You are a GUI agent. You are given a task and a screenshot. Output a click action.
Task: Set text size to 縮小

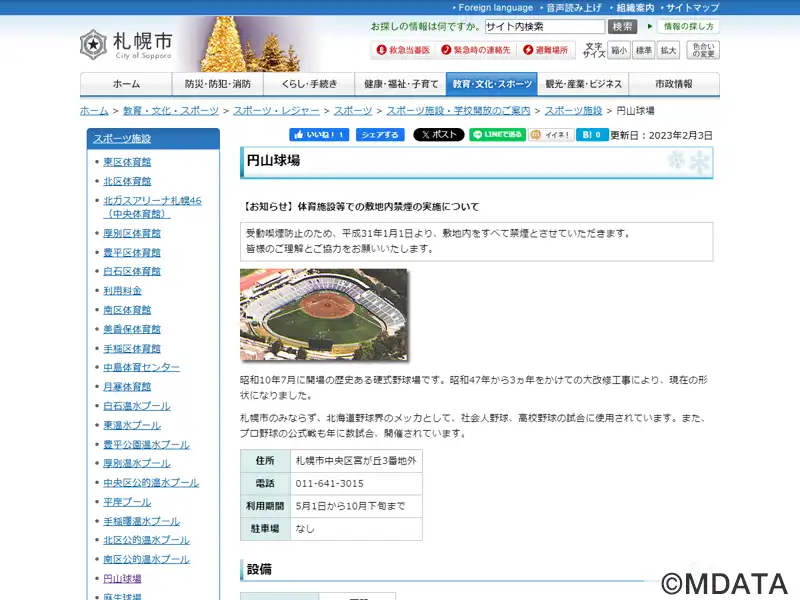(x=619, y=50)
